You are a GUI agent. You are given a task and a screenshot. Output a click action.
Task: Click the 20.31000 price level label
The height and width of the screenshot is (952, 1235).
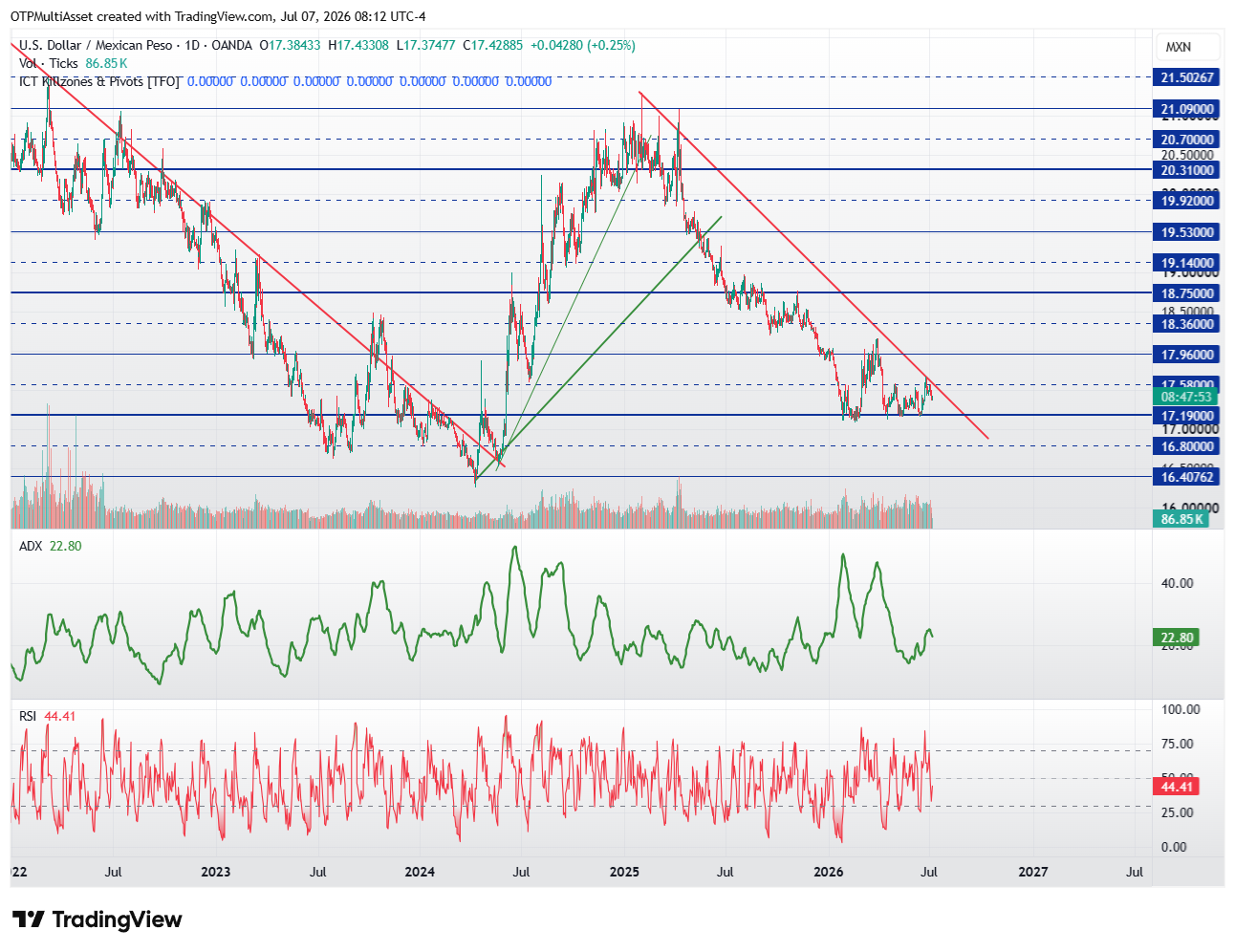tap(1187, 170)
